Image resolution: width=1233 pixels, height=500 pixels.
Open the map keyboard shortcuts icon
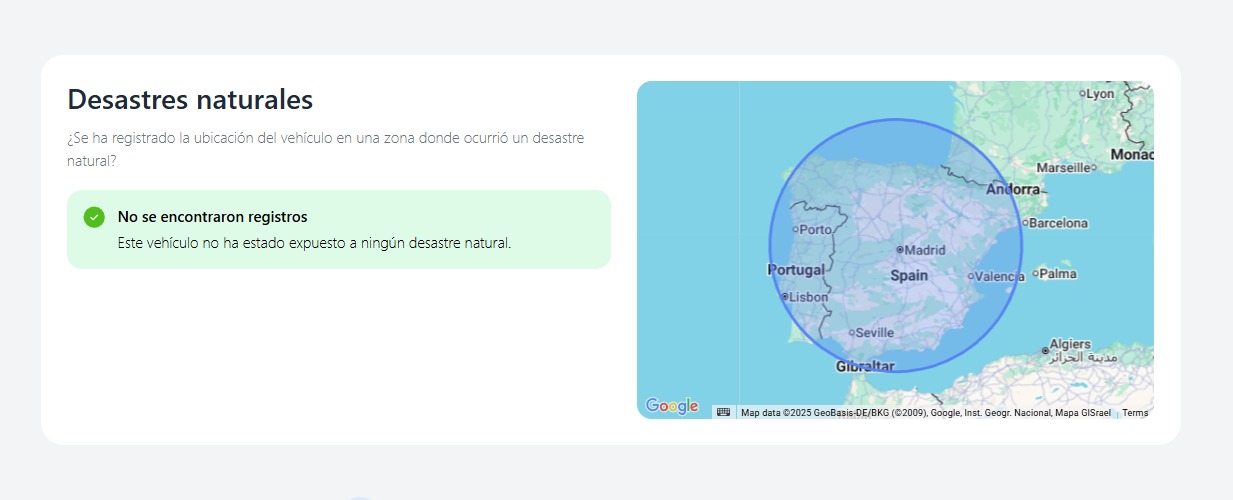(723, 412)
